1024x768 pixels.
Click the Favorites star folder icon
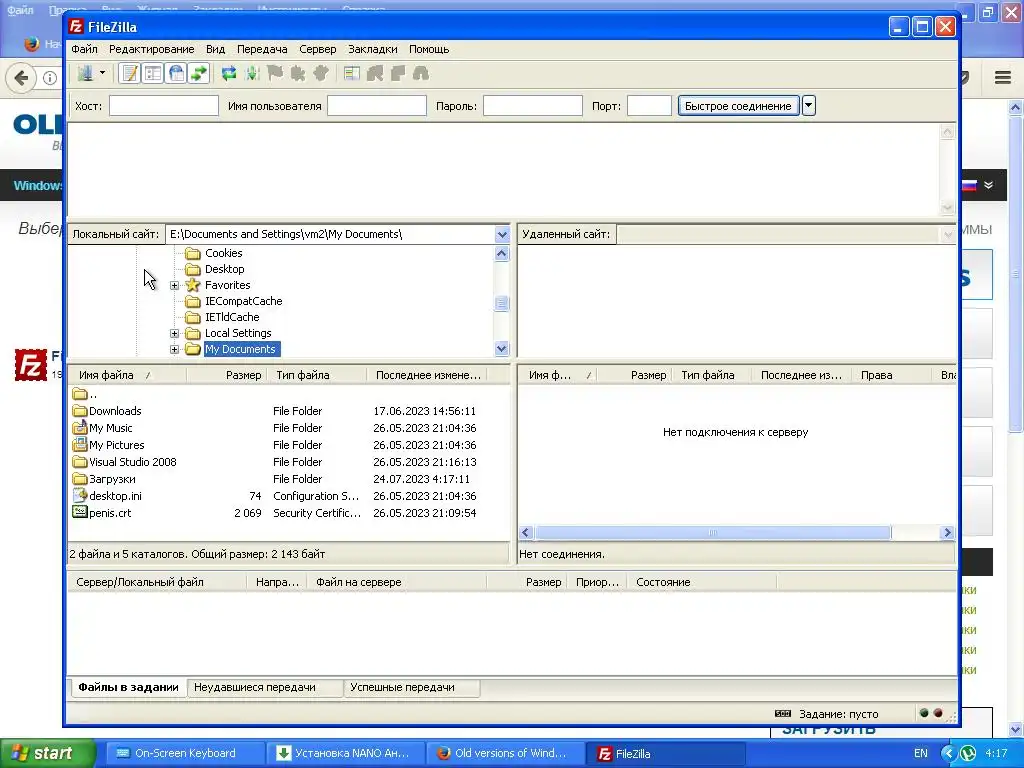(193, 285)
